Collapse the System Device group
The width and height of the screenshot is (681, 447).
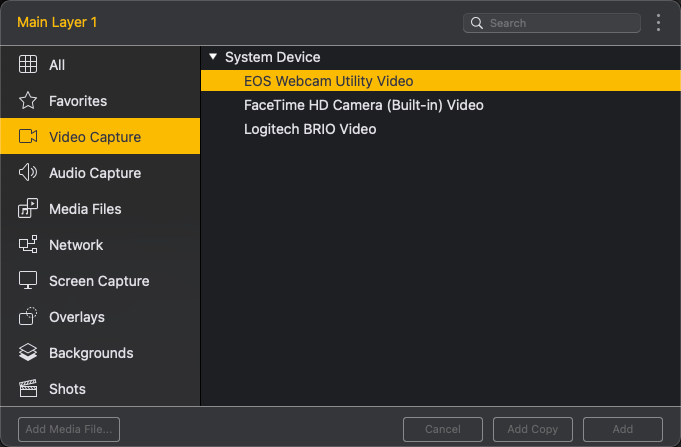[x=213, y=57]
